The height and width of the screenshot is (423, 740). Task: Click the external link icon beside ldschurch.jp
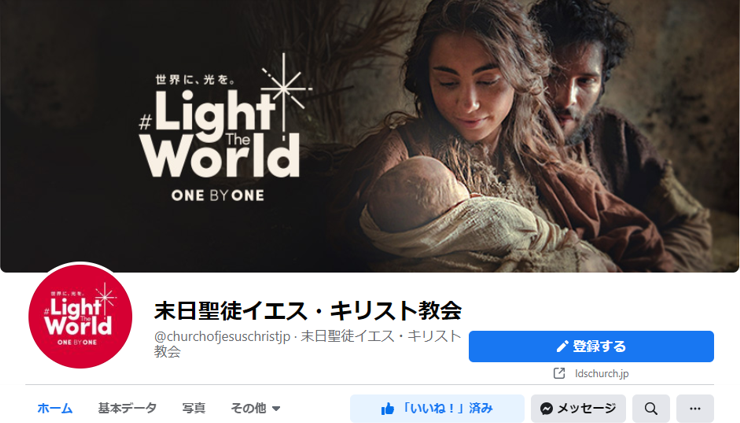tap(559, 373)
